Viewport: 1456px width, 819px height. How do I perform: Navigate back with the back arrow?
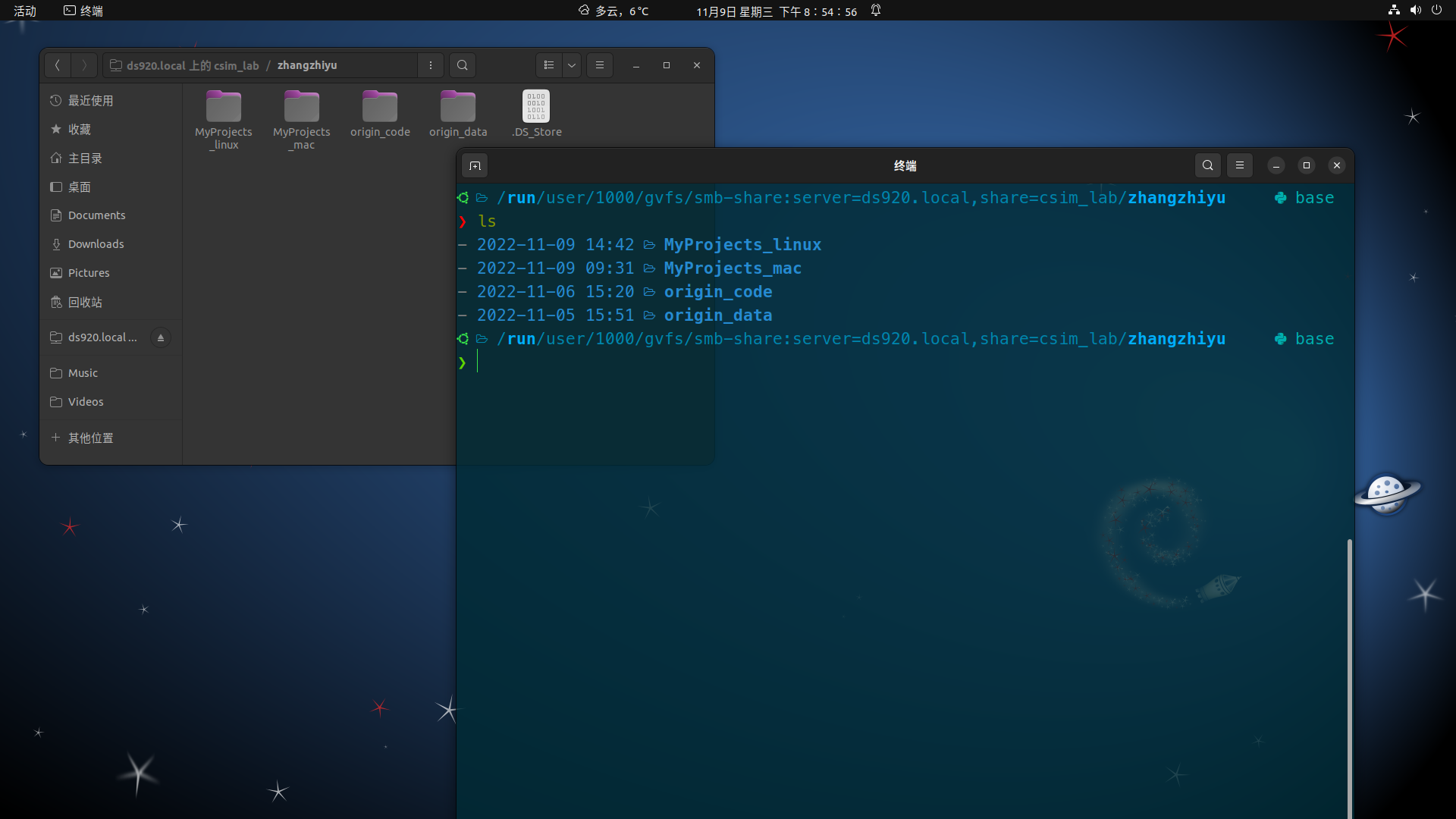[x=58, y=65]
